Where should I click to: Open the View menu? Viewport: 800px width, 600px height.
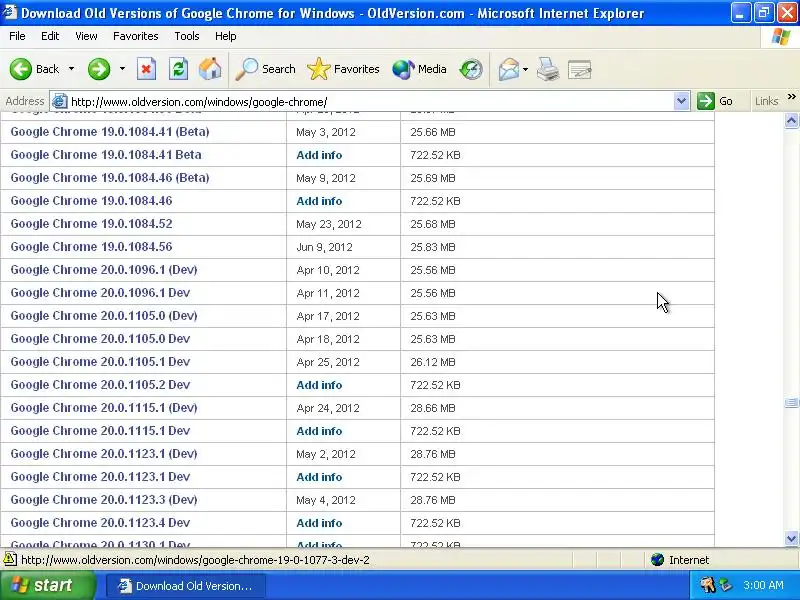click(x=86, y=36)
